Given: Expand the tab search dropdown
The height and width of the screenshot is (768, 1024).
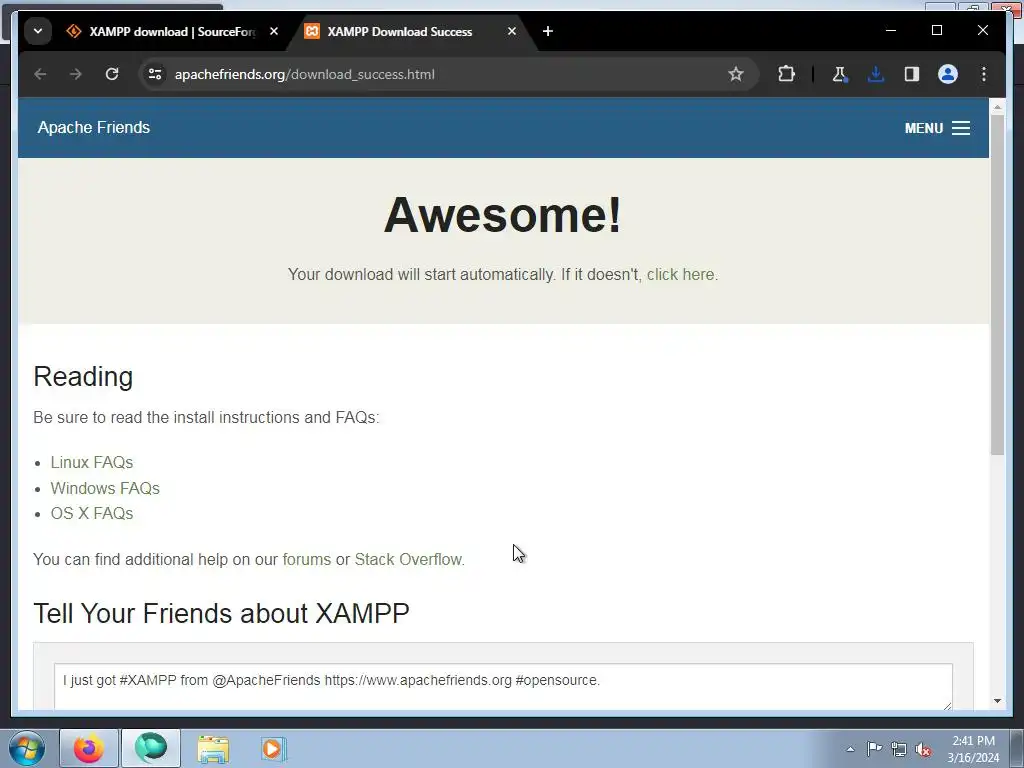Looking at the screenshot, I should pos(38,31).
